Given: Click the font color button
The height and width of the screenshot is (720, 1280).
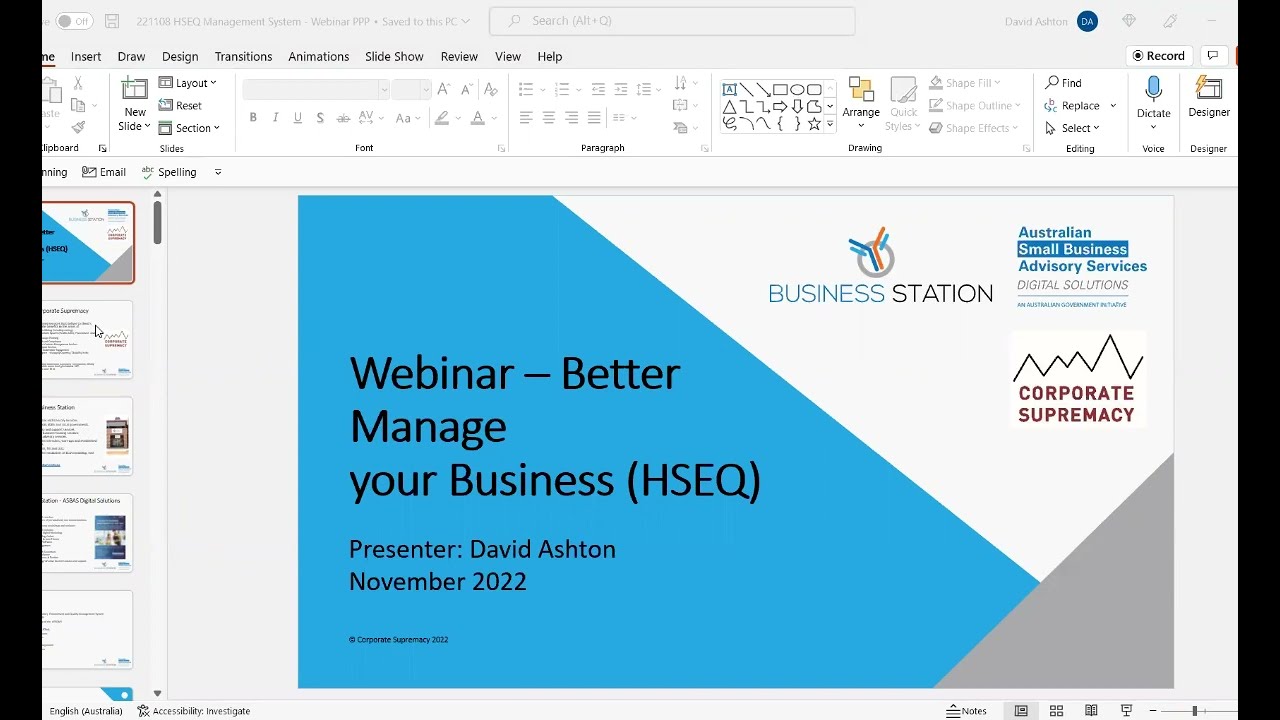Looking at the screenshot, I should [478, 118].
